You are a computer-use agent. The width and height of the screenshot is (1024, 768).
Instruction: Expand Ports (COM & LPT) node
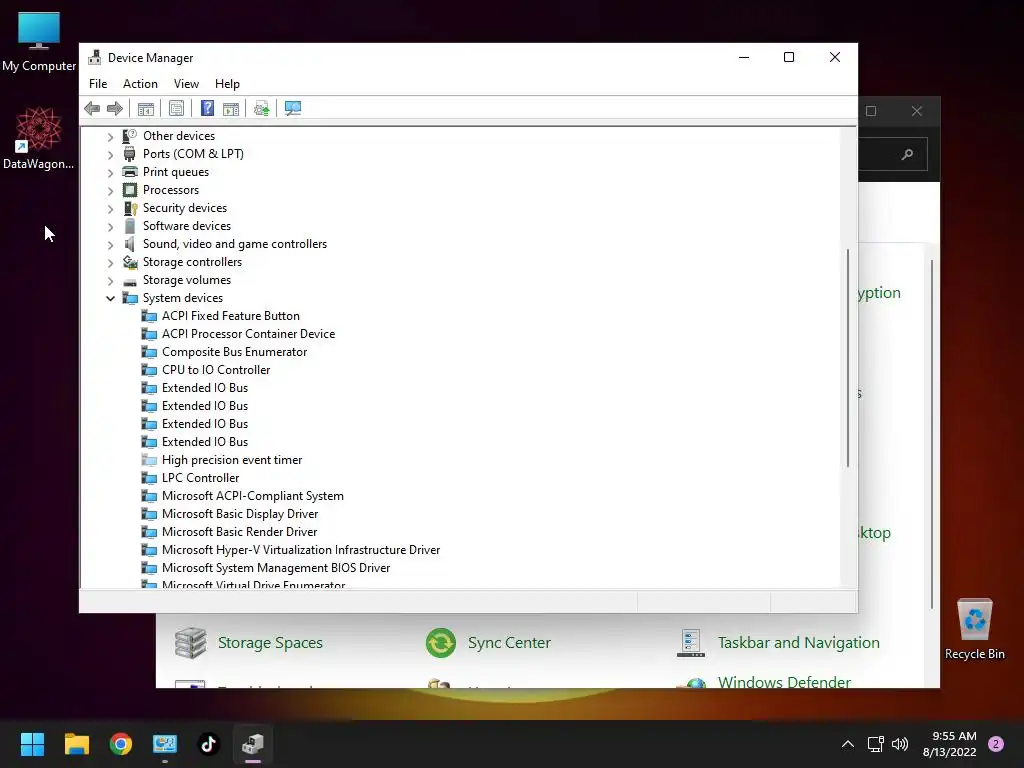point(110,155)
